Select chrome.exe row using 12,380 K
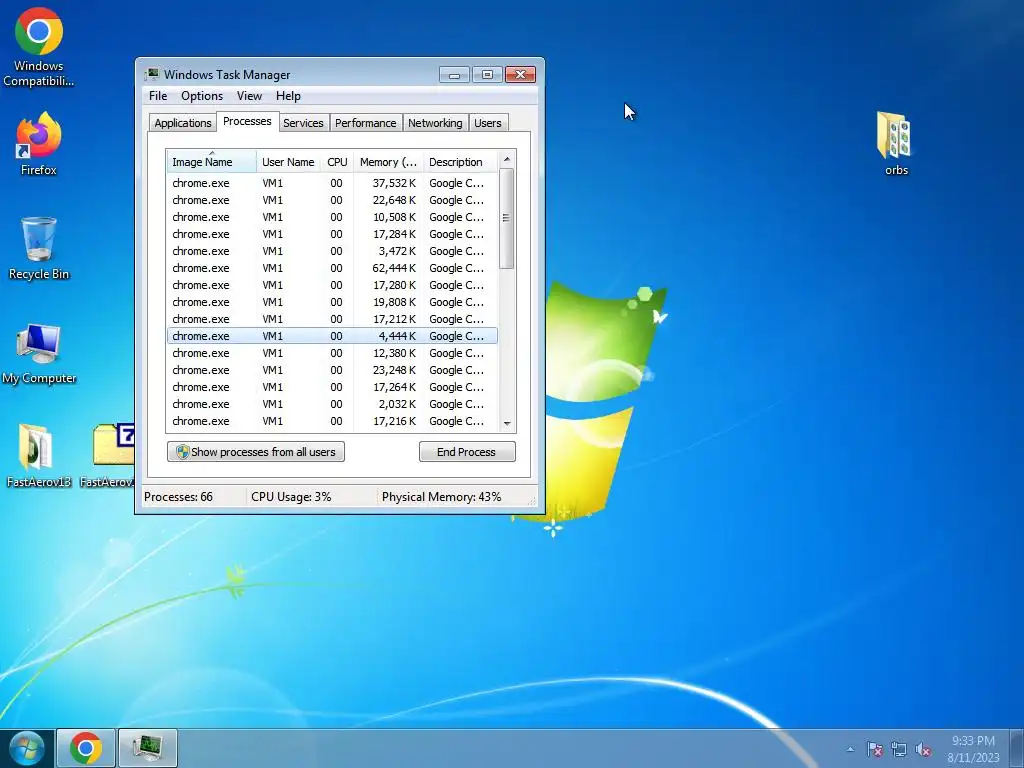This screenshot has width=1024, height=768. [x=332, y=353]
